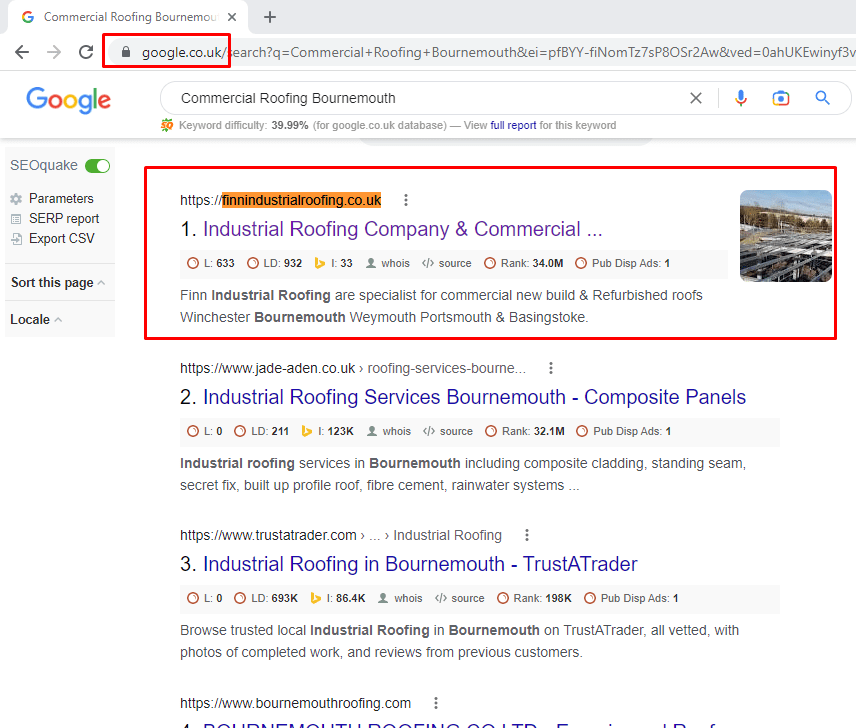Click LD: 211 in result 2
Viewport: 856px width, 728px height.
[261, 432]
